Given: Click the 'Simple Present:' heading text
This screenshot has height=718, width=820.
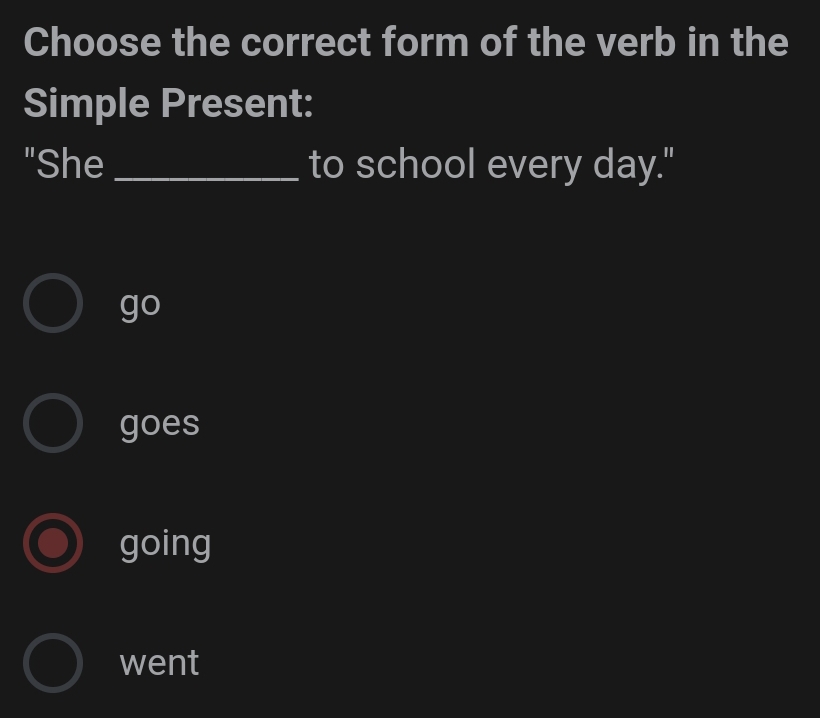Looking at the screenshot, I should click(168, 103).
